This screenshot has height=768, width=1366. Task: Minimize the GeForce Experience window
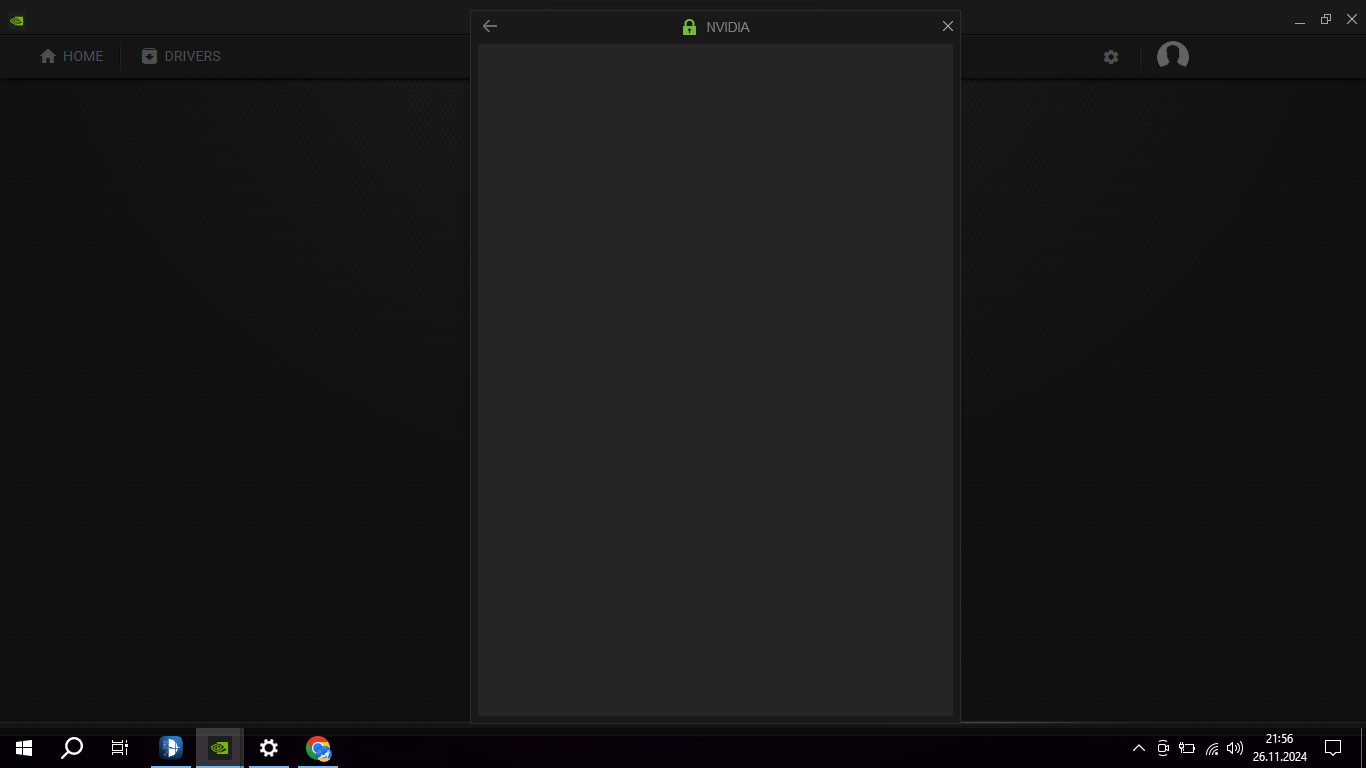[x=1300, y=20]
